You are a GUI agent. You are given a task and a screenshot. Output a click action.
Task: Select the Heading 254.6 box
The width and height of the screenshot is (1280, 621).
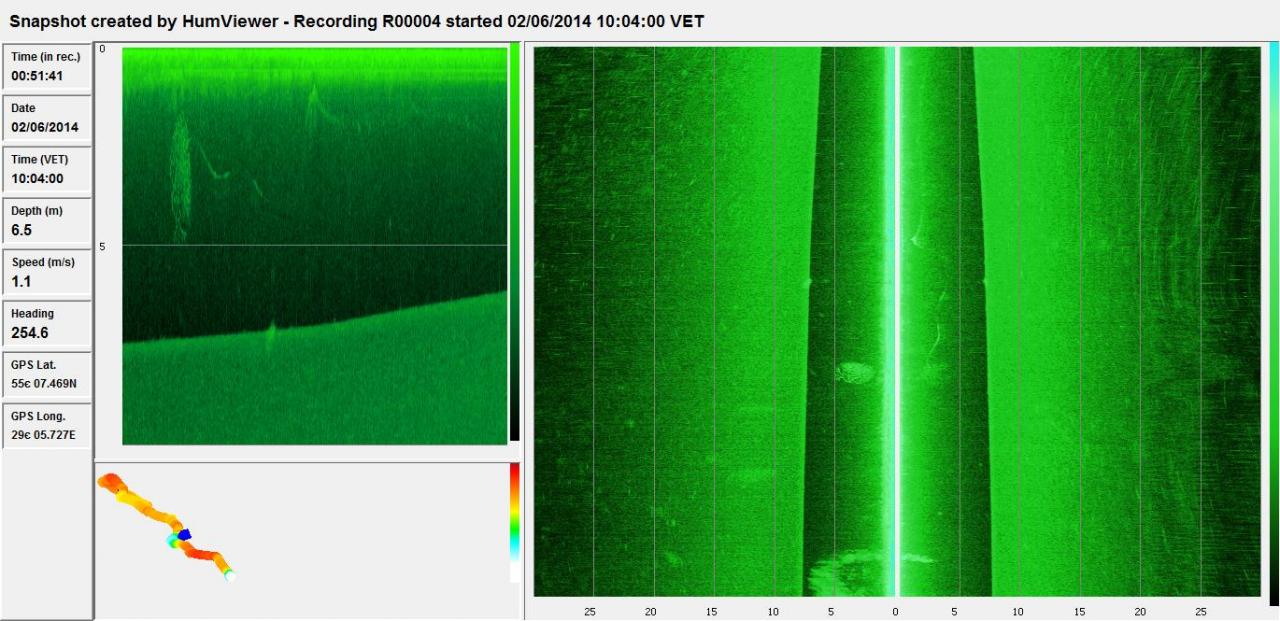click(x=46, y=324)
